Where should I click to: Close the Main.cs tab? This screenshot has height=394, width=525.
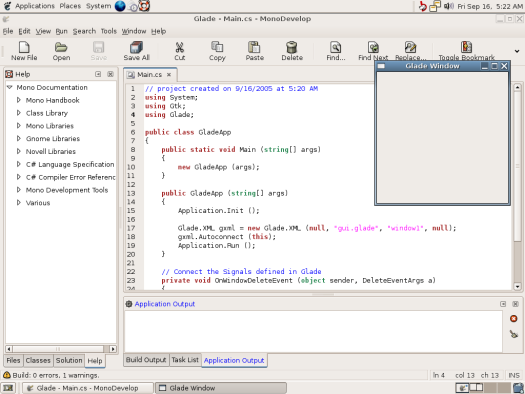tap(169, 75)
